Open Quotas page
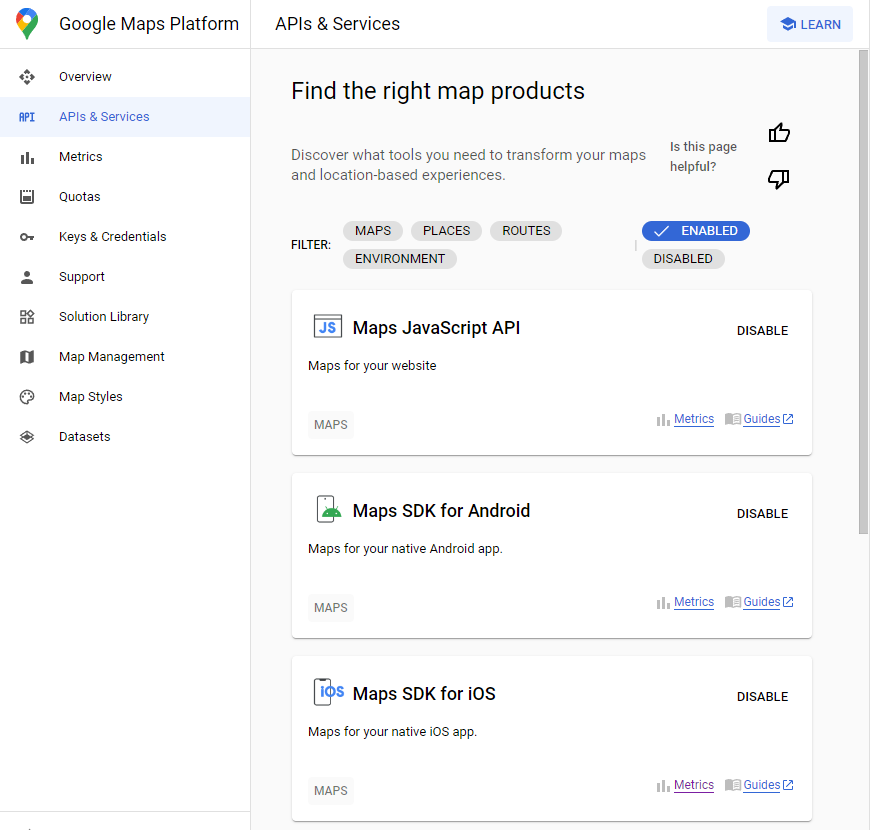Screen dimensions: 881x830 [125, 197]
